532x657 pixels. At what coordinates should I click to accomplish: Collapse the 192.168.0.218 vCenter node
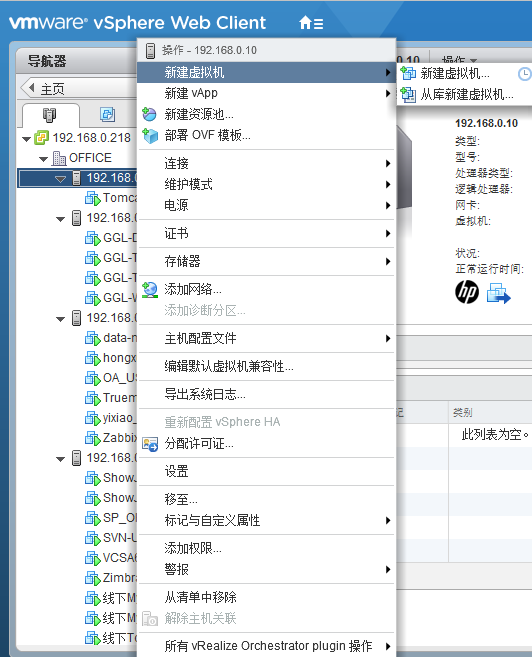[26, 139]
